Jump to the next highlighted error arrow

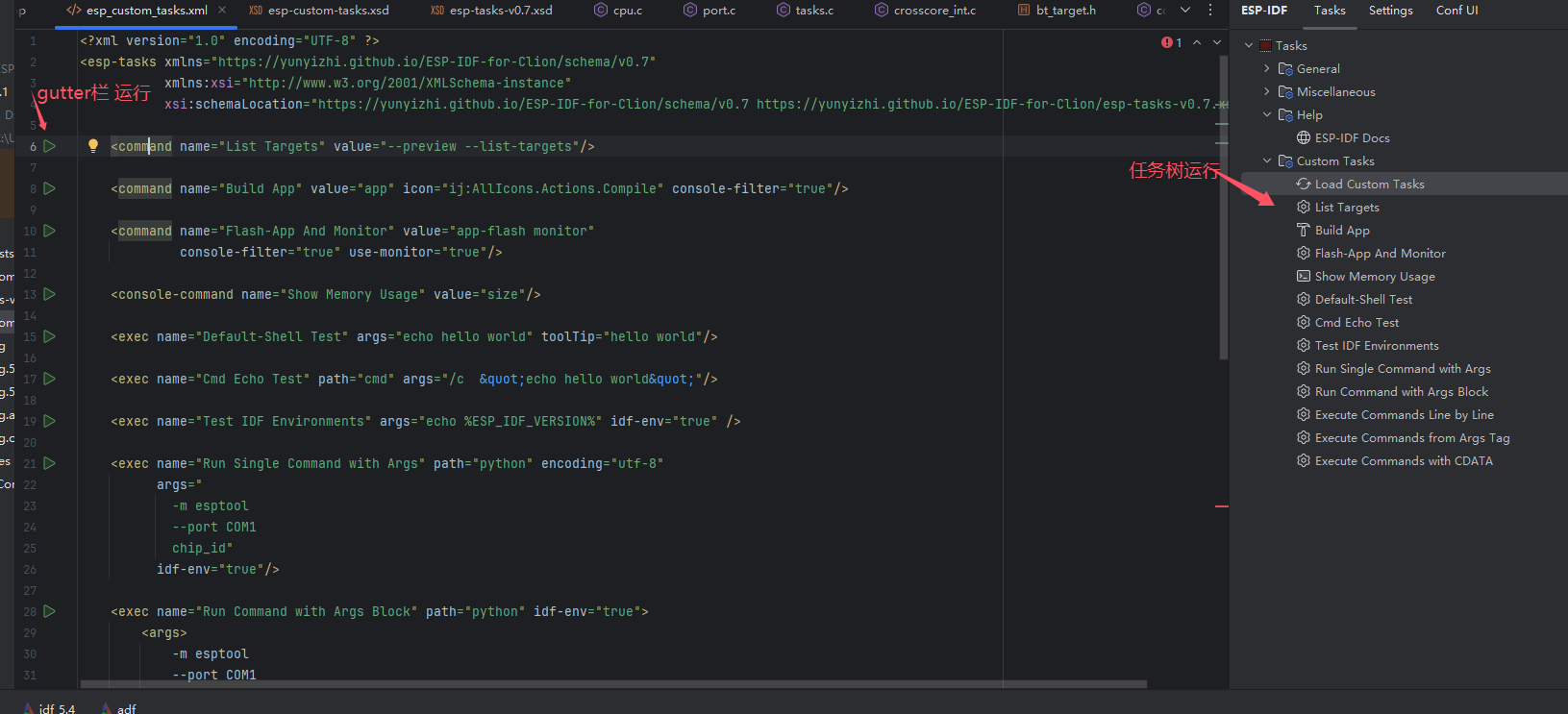click(1217, 42)
